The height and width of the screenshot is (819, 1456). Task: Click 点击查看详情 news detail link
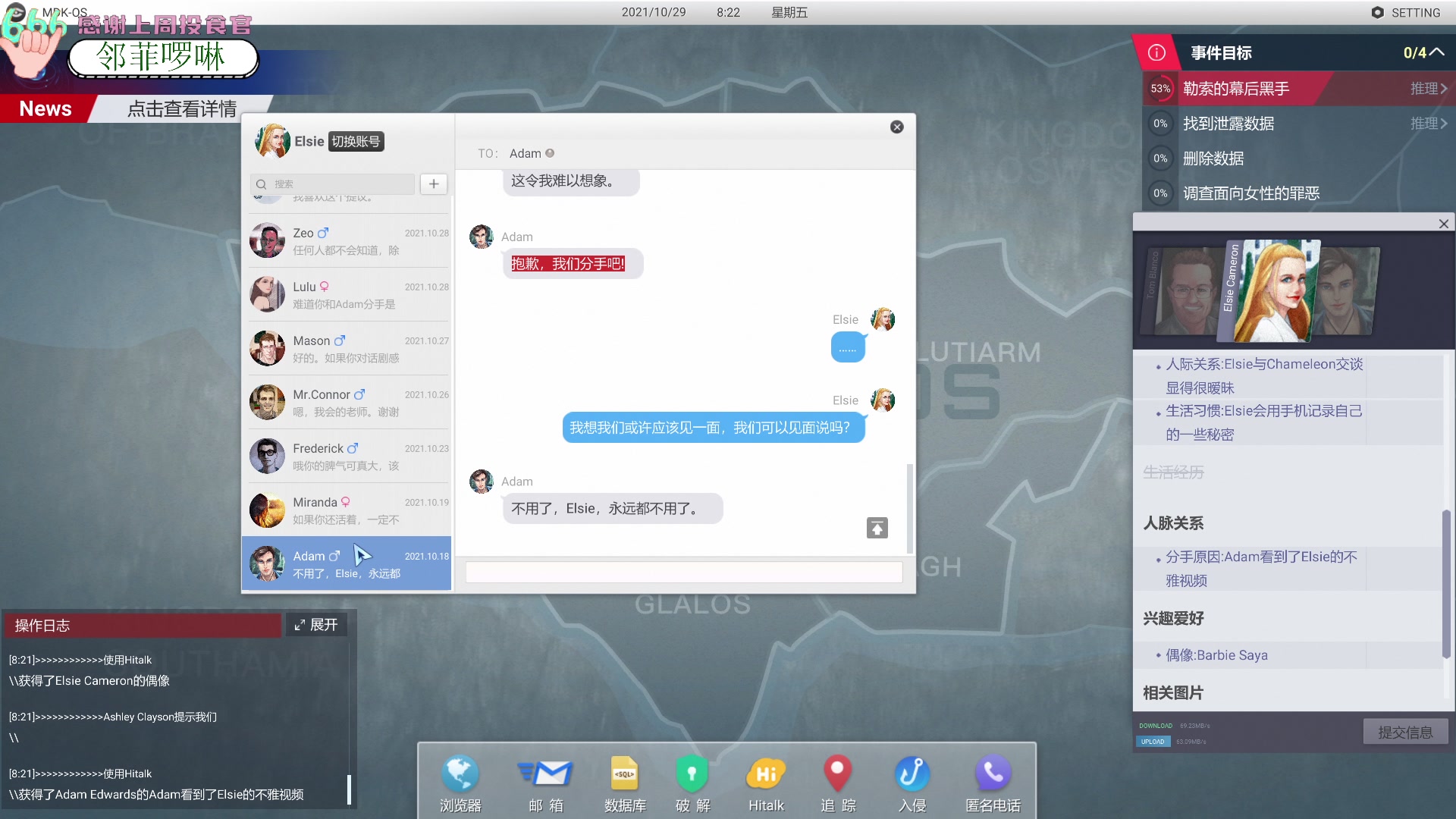[182, 108]
